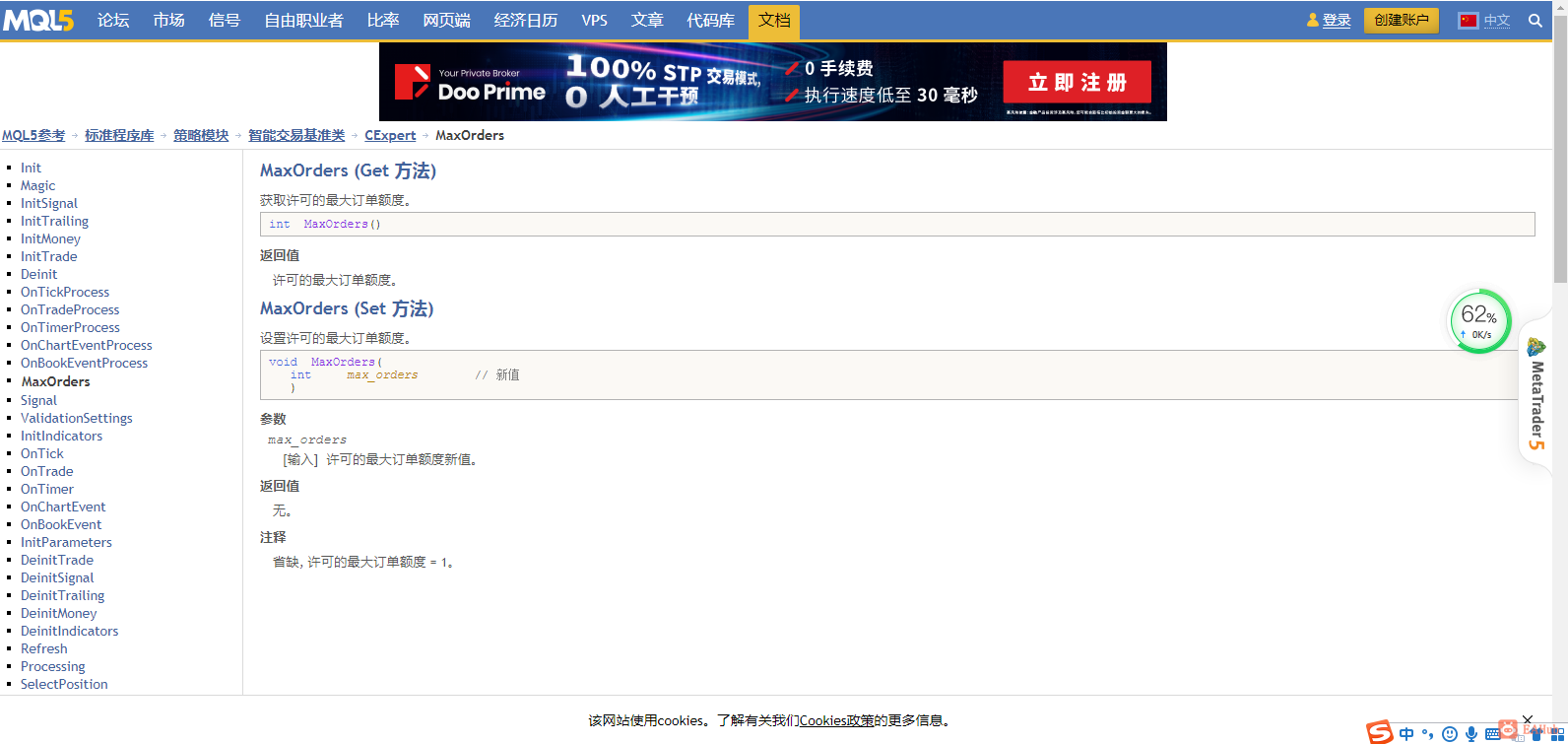Open the Cookies政策 policy link
This screenshot has width=1568, height=744.
(x=837, y=720)
